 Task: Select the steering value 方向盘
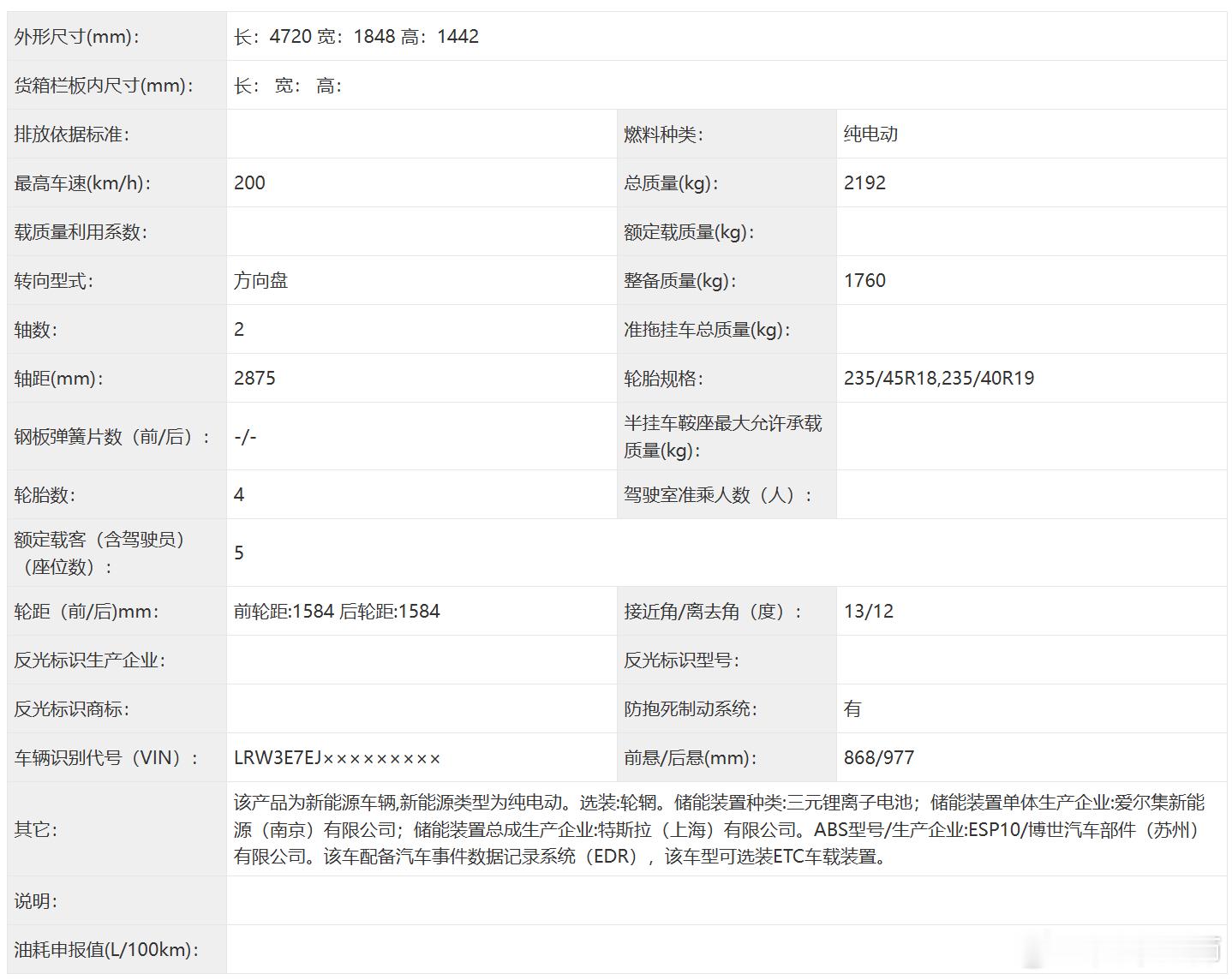tap(260, 281)
